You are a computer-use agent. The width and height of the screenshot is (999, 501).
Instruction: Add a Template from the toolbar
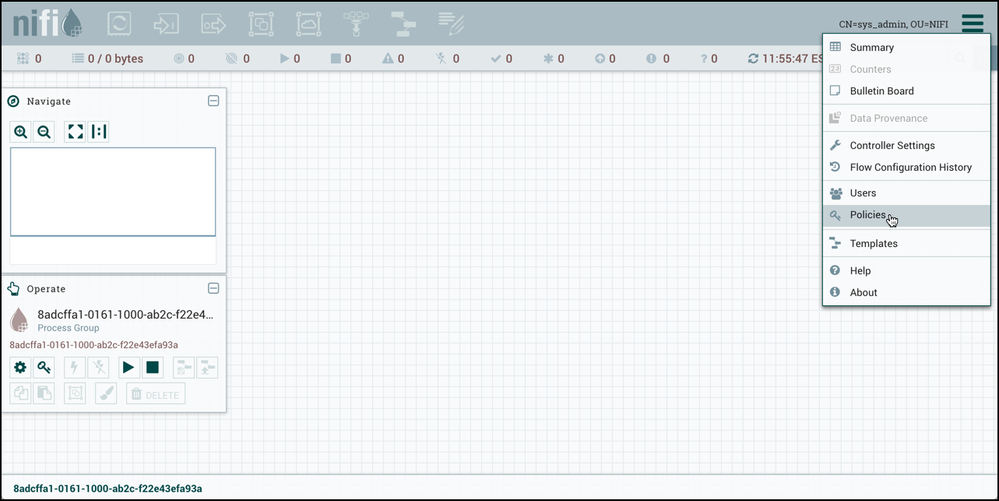(403, 24)
